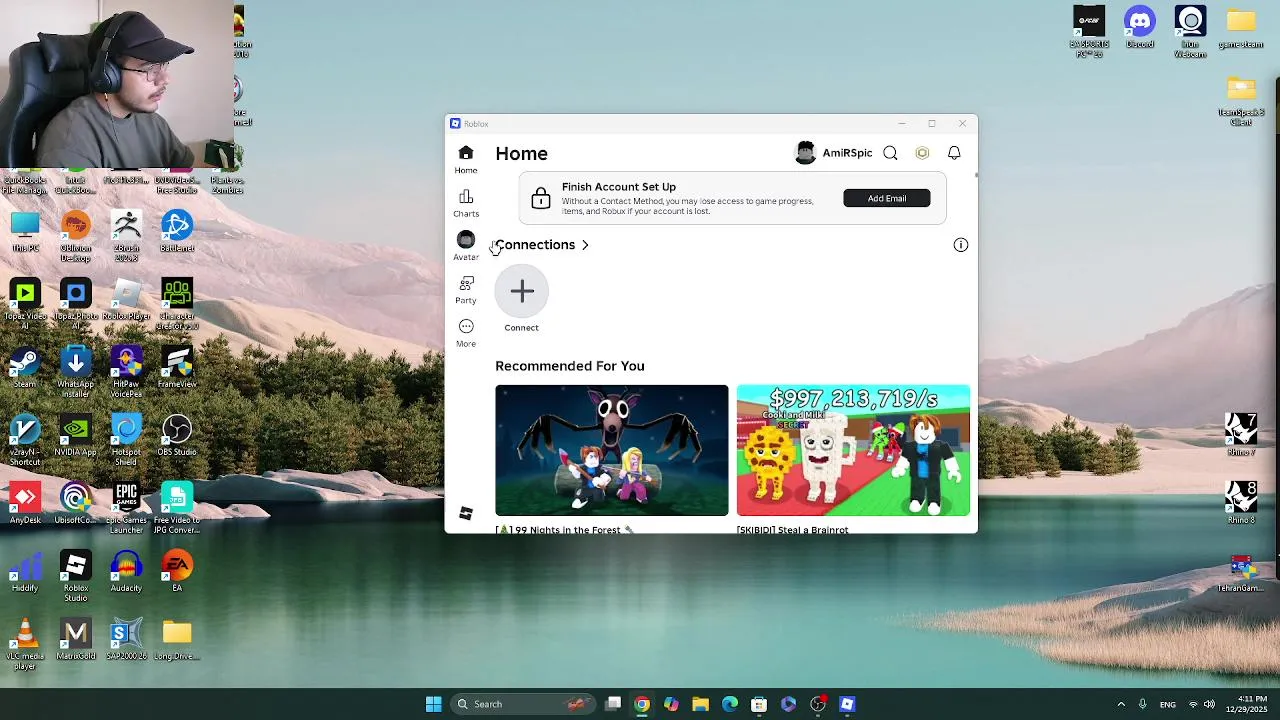Select the HitPaw VoicePea desktop icon
The width and height of the screenshot is (1280, 720).
pyautogui.click(x=126, y=373)
